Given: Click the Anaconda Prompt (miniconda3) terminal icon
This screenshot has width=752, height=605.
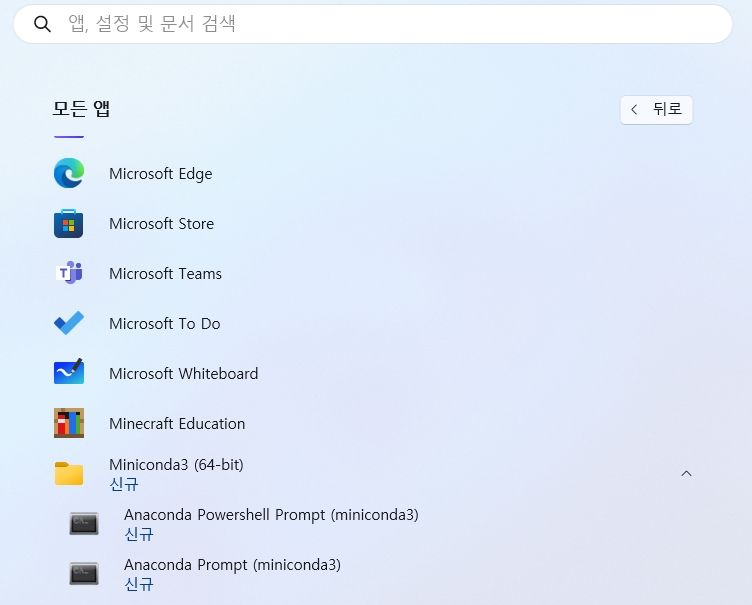Looking at the screenshot, I should point(84,573).
